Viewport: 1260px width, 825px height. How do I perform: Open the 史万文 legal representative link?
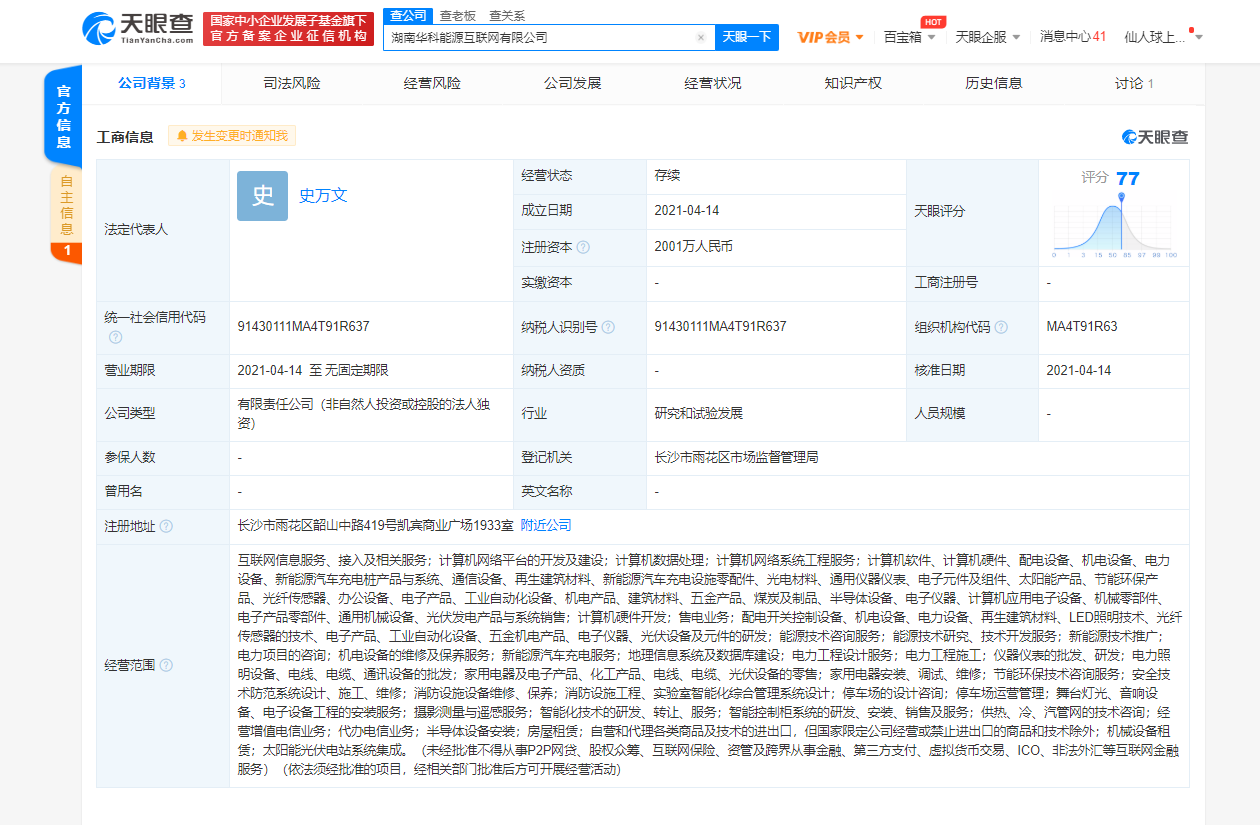click(x=323, y=195)
